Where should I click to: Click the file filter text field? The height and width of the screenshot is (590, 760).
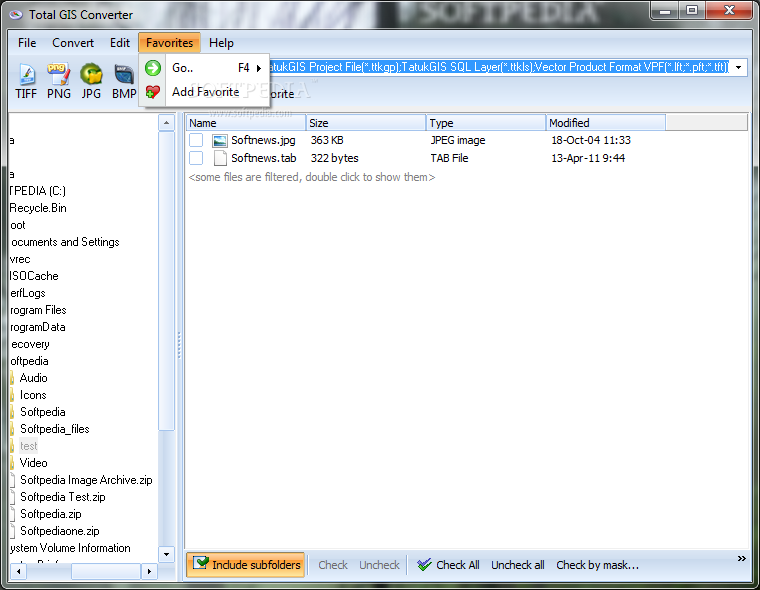(x=499, y=67)
